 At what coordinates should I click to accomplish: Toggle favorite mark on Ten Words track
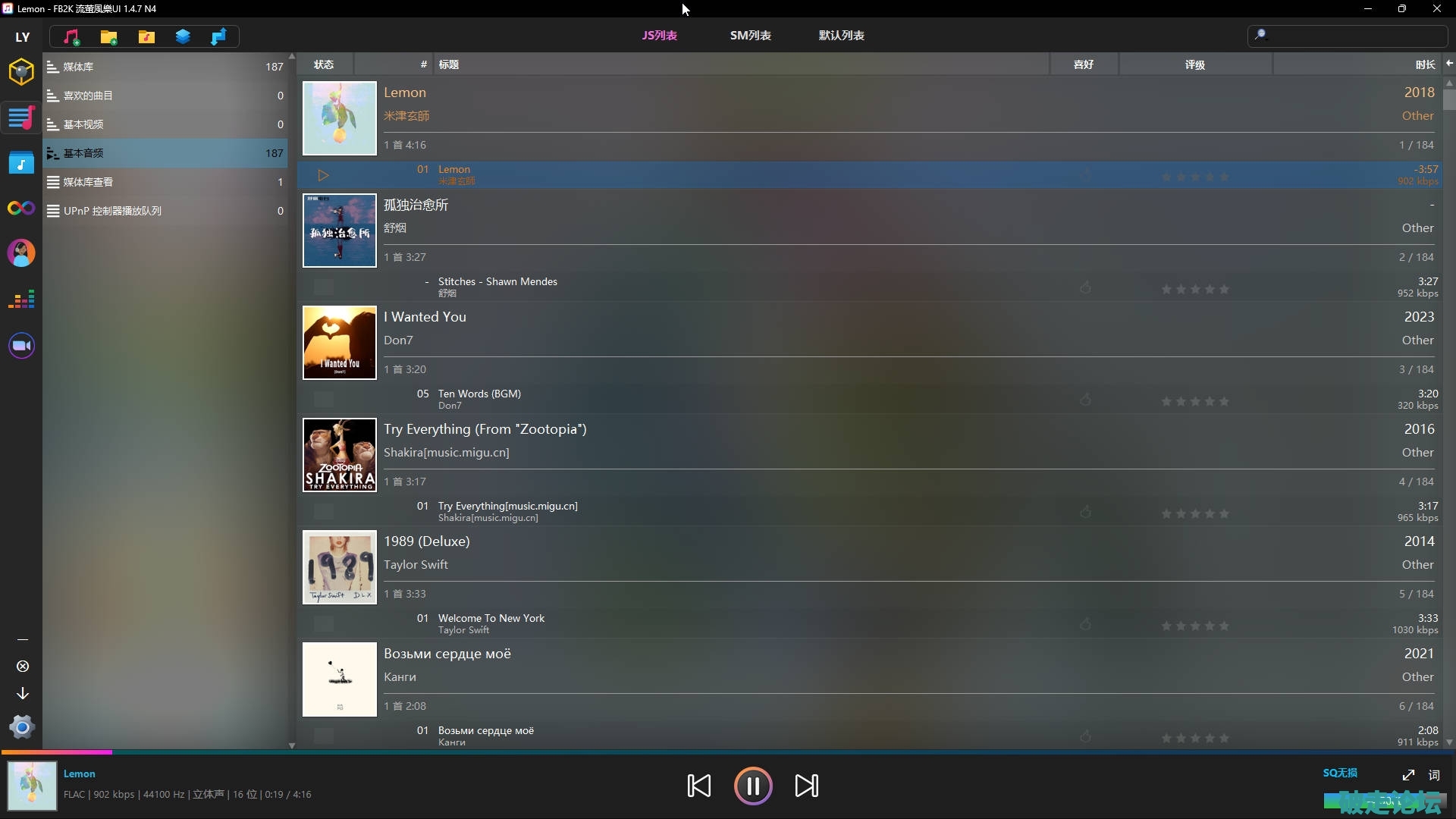(1085, 400)
